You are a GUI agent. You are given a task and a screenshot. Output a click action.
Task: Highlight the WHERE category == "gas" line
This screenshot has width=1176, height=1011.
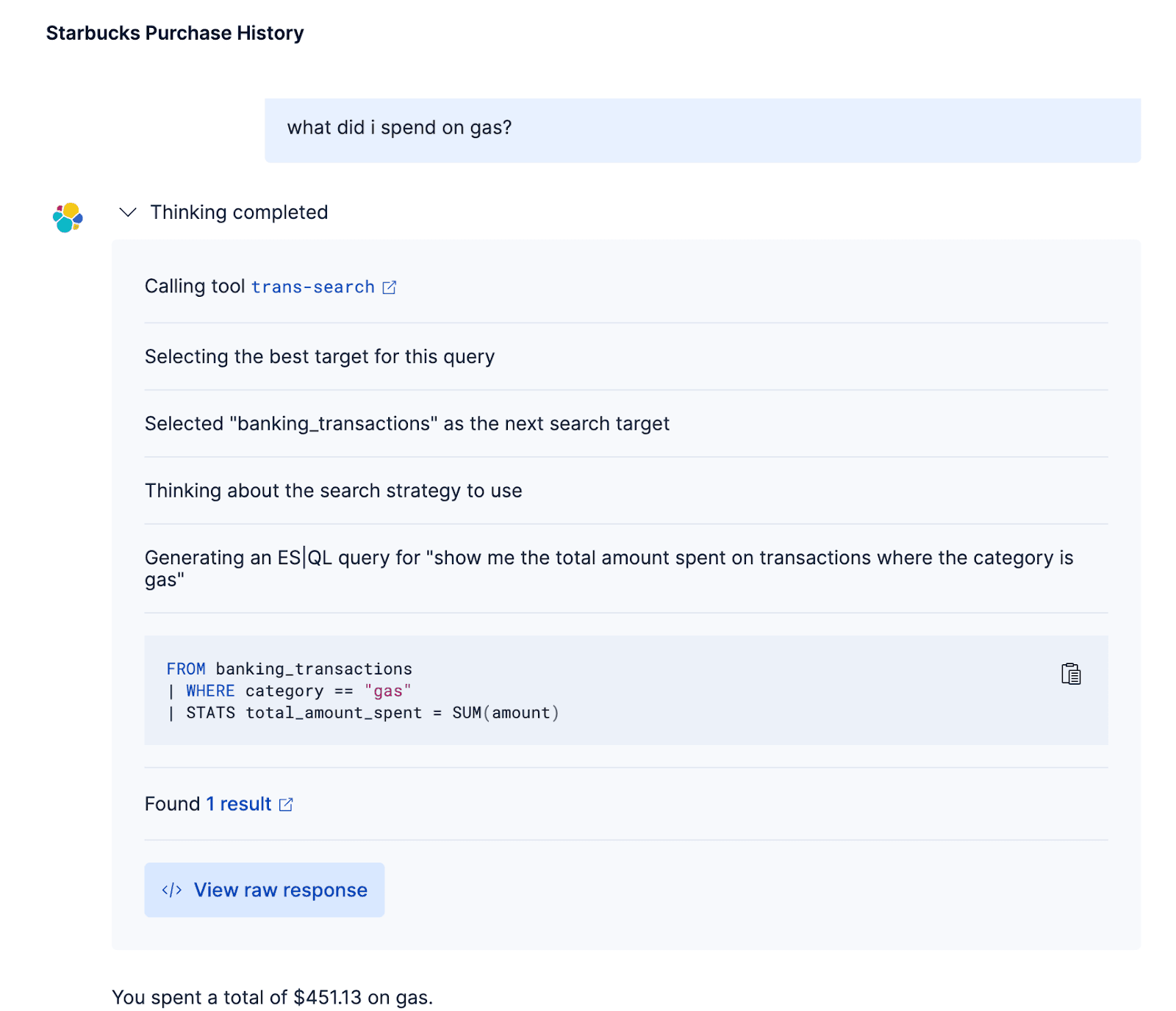290,691
